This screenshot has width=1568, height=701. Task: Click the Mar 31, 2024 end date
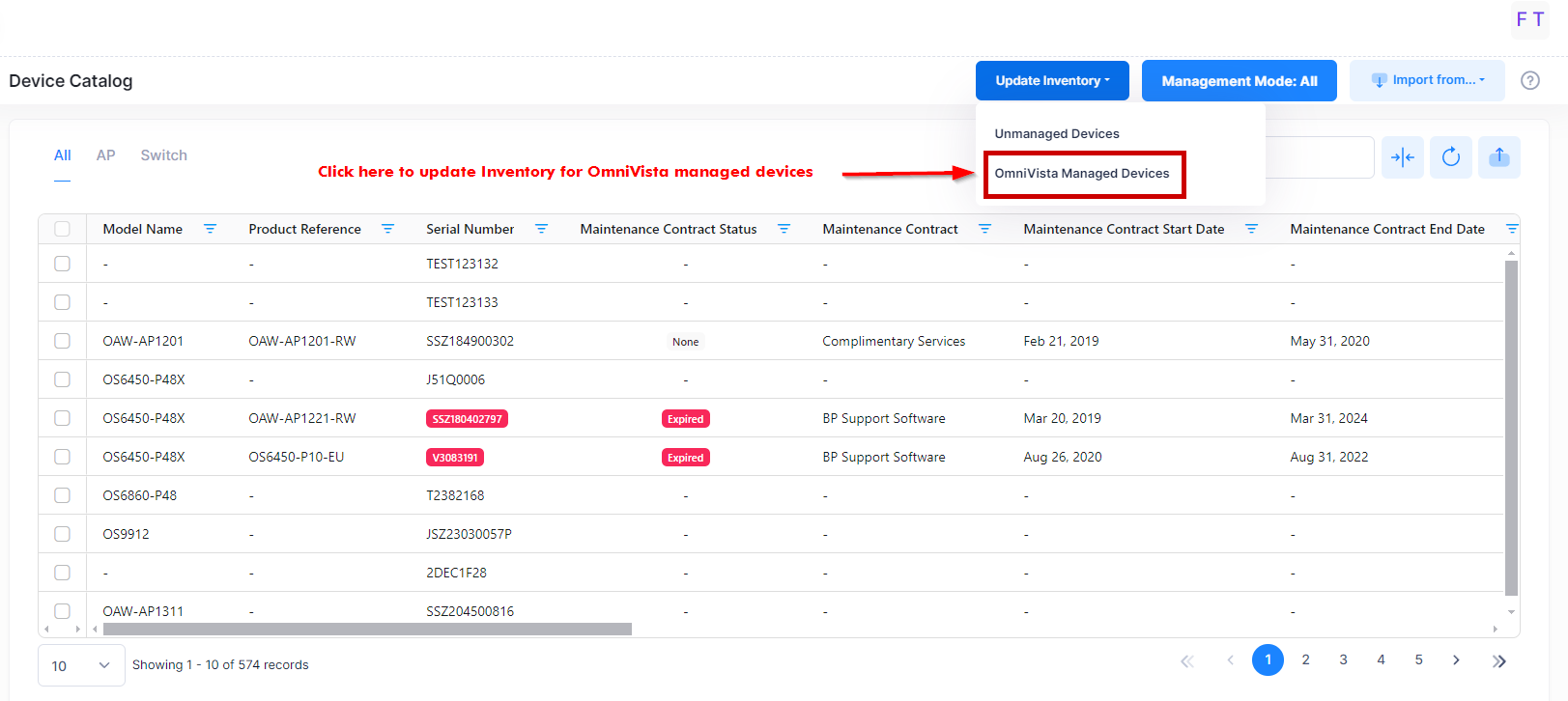(x=1329, y=418)
